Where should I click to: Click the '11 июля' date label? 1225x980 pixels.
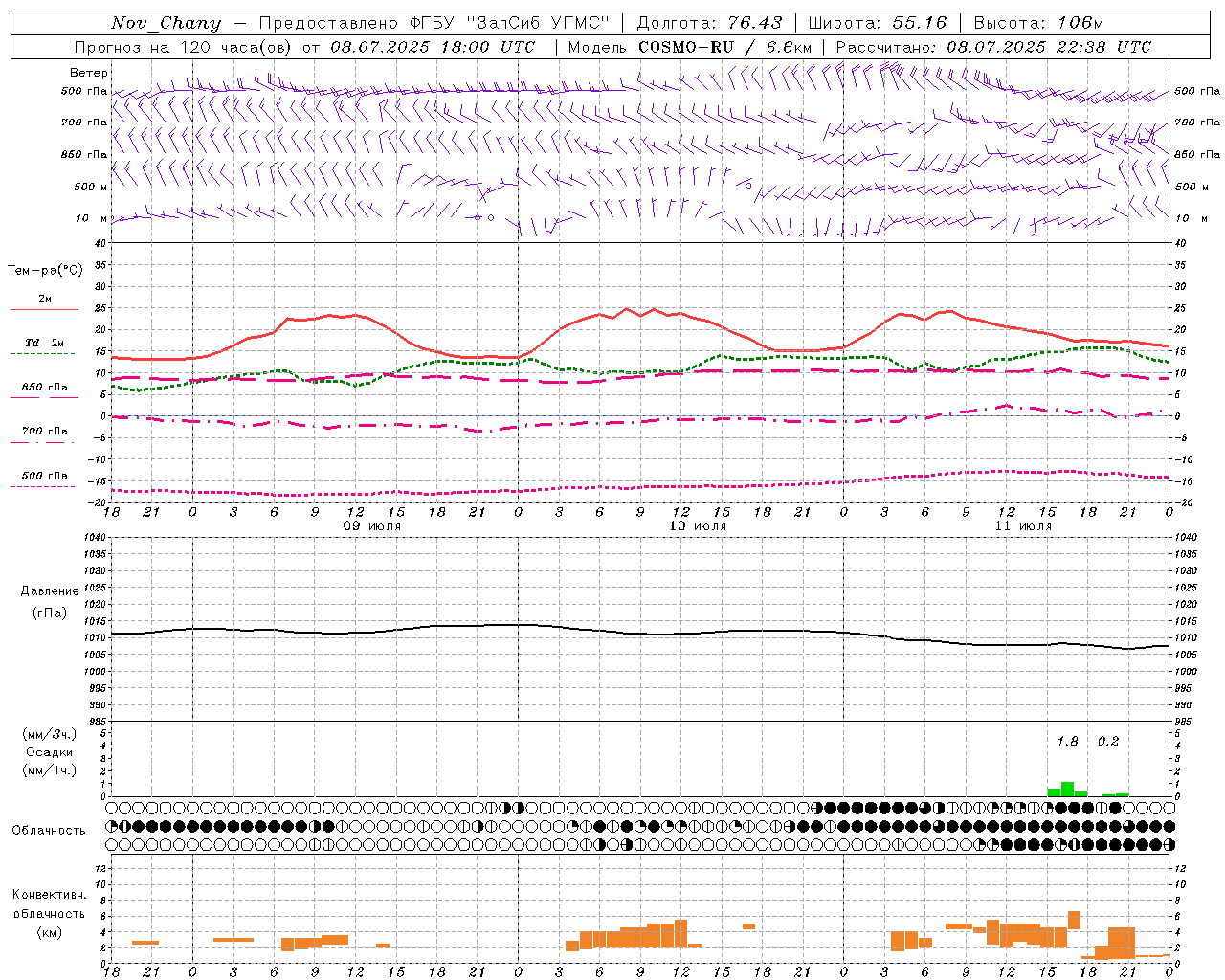pyautogui.click(x=1023, y=526)
